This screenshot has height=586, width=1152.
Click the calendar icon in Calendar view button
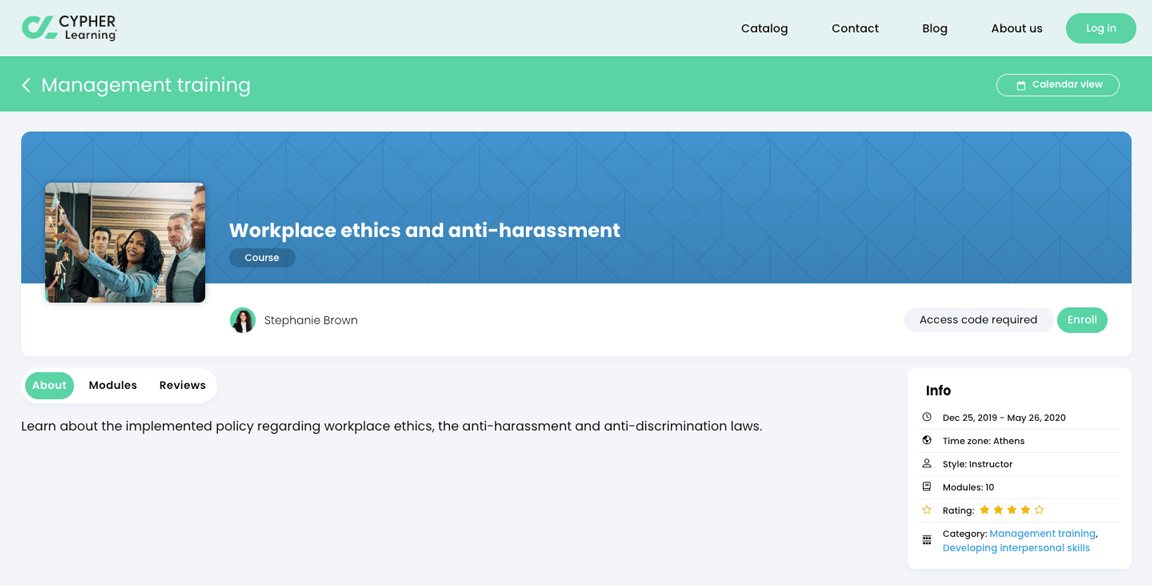[x=1020, y=85]
